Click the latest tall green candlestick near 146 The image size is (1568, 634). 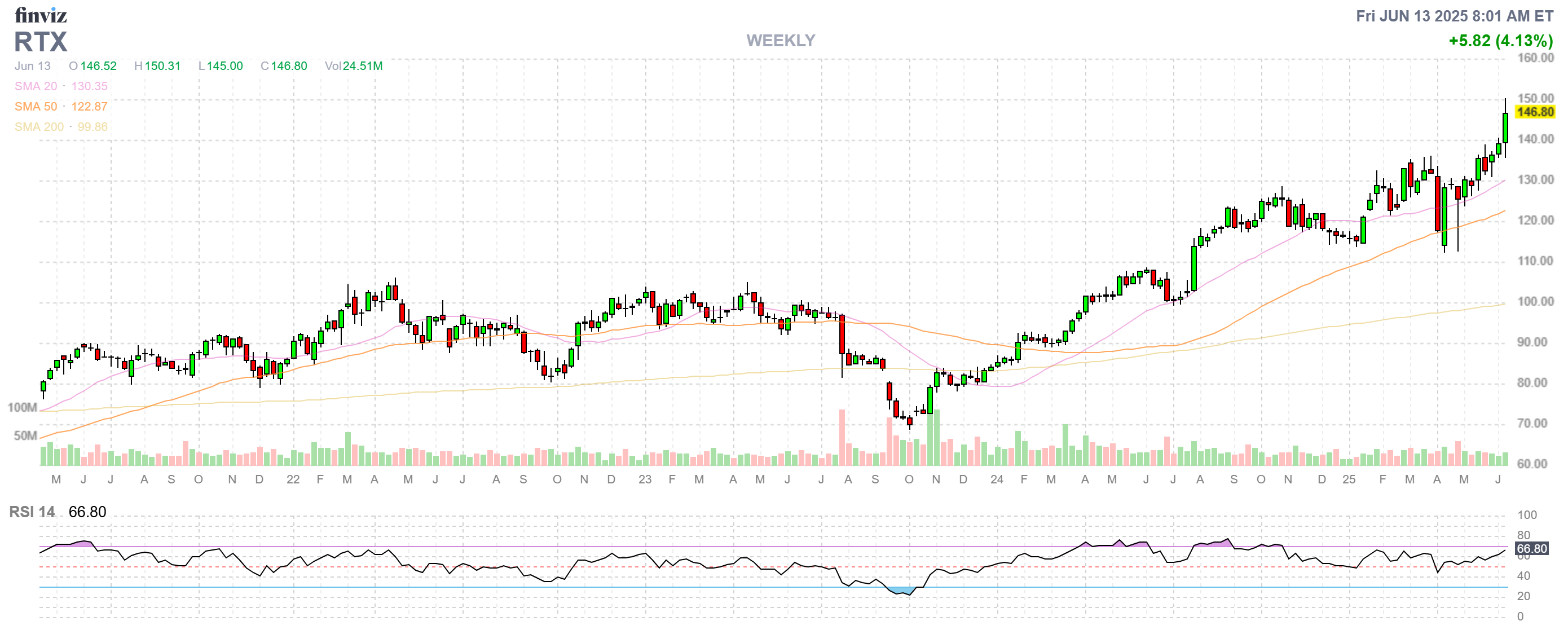(1505, 128)
